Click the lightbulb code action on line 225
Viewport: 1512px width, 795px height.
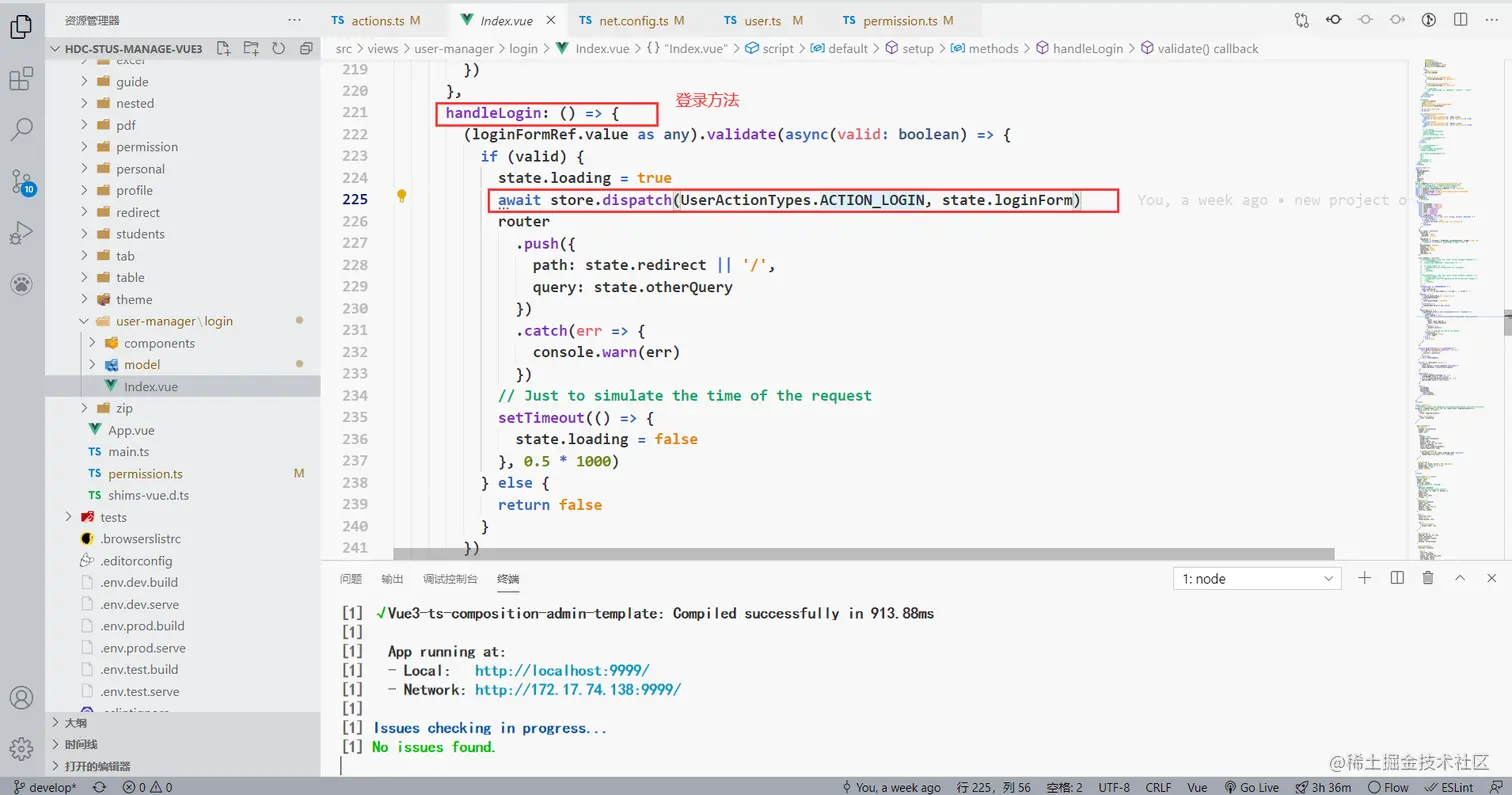coord(401,196)
